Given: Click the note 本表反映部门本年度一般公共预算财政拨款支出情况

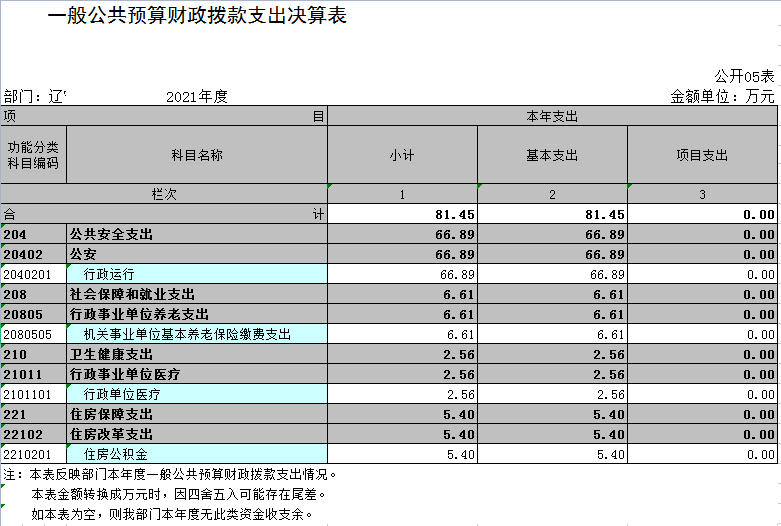Looking at the screenshot, I should (169, 474).
